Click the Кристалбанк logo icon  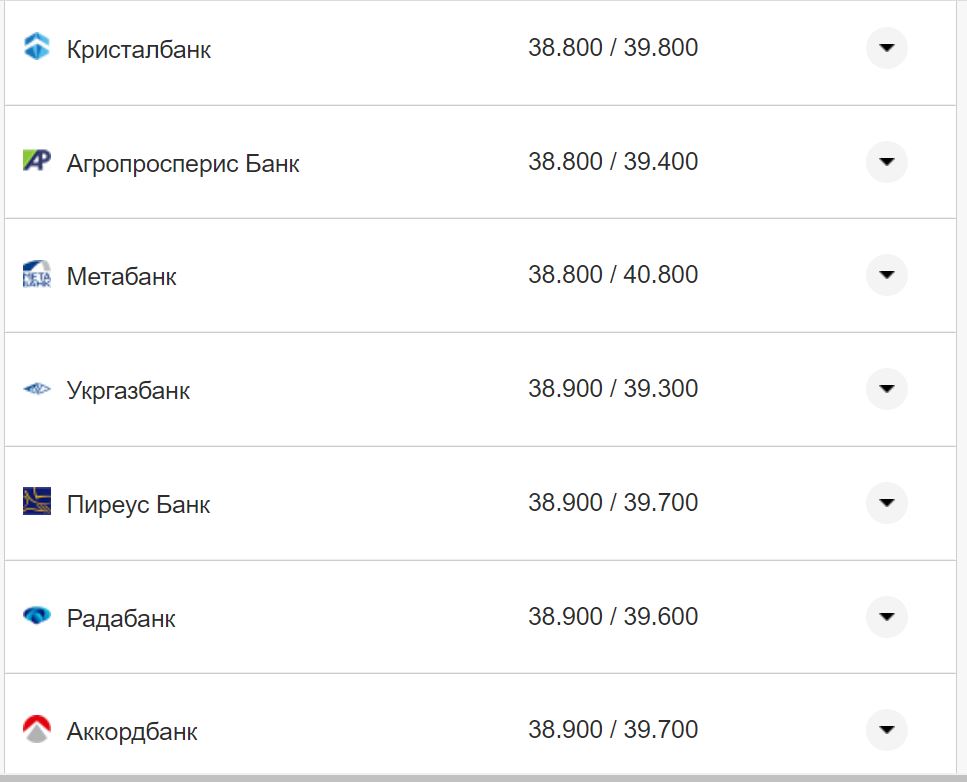37,47
